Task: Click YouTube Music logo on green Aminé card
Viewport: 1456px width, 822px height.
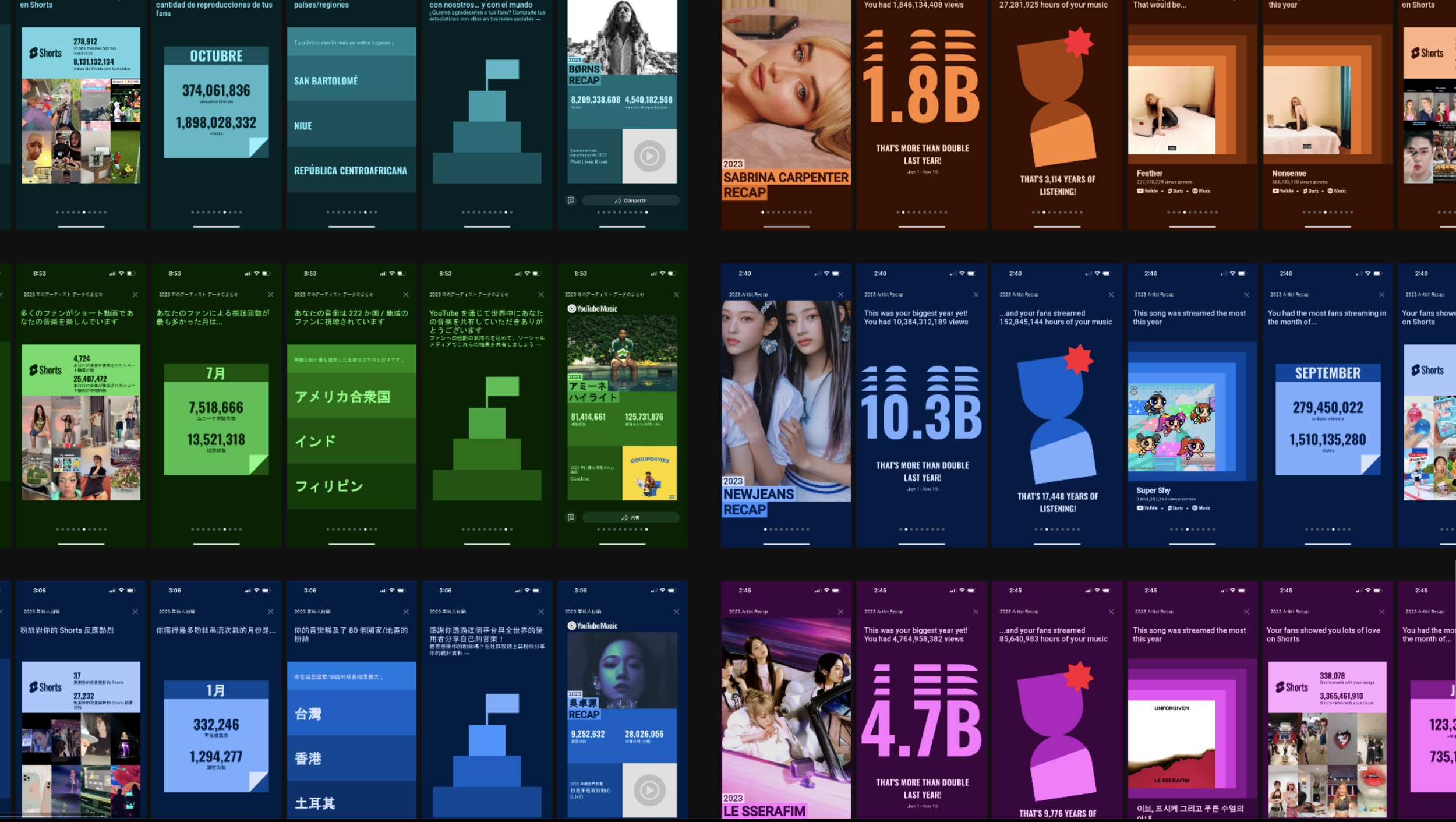Action: click(x=592, y=309)
